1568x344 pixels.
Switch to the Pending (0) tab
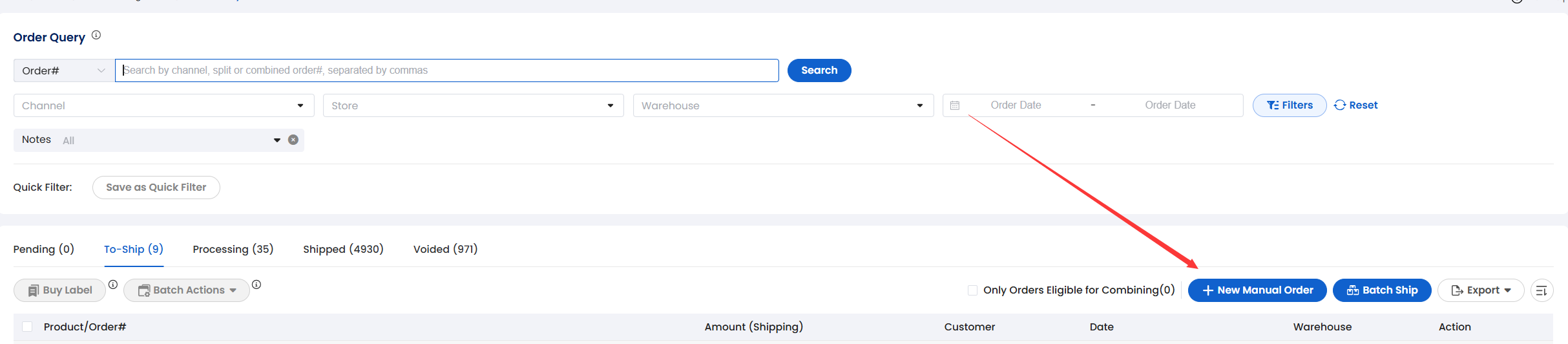(44, 250)
